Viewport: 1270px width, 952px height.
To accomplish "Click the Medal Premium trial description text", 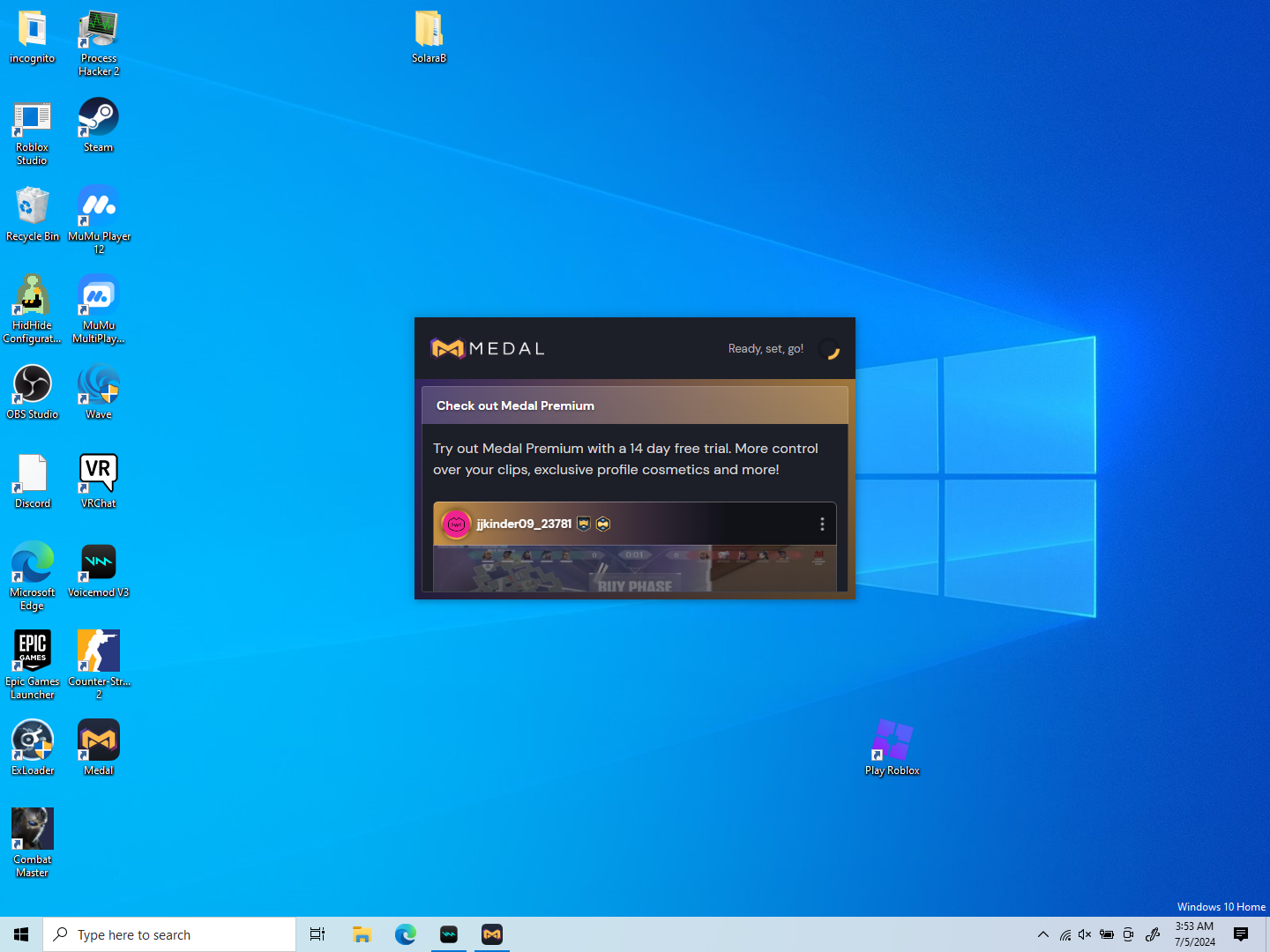I will coord(625,459).
